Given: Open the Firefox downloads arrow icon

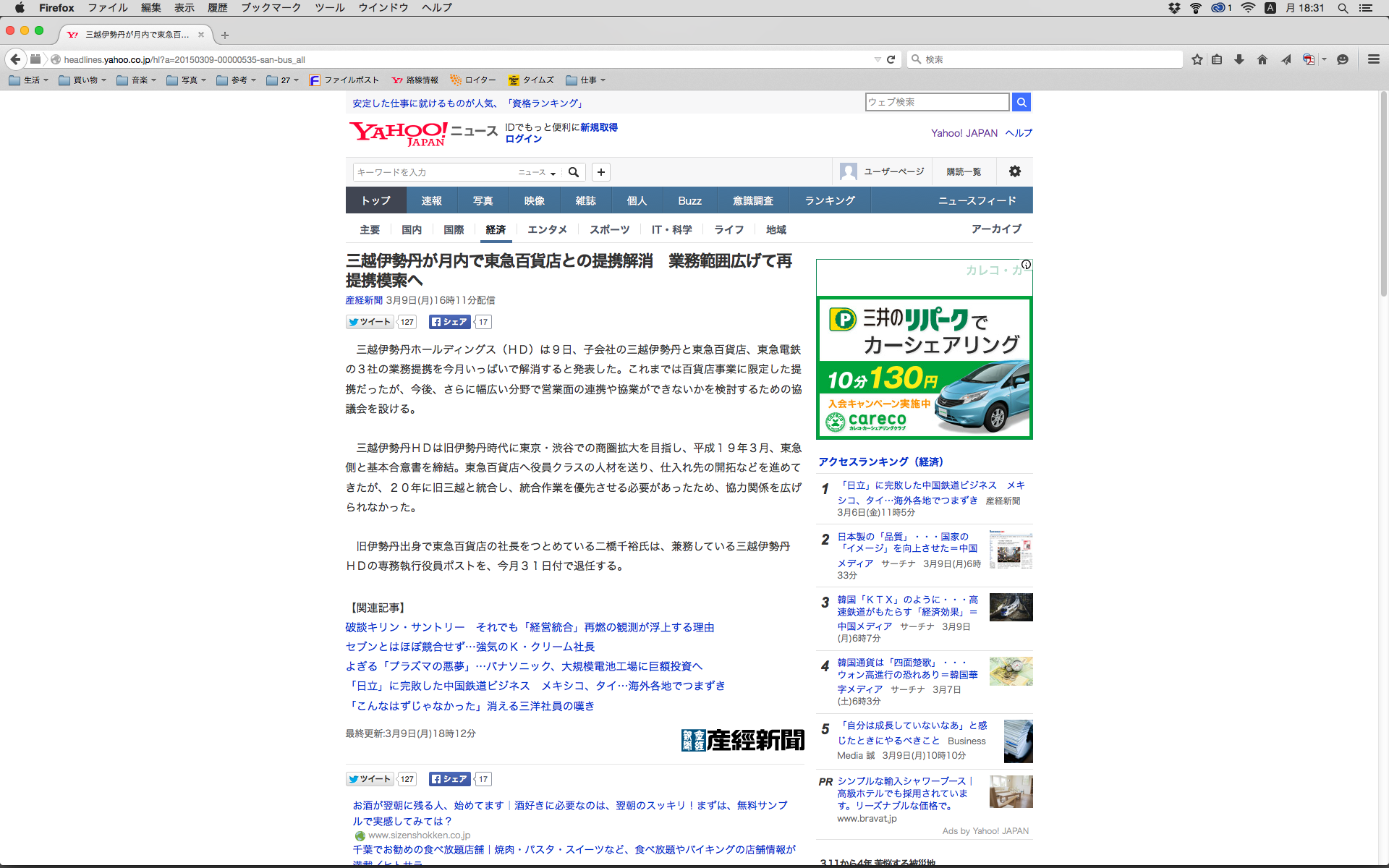Looking at the screenshot, I should (x=1239, y=59).
